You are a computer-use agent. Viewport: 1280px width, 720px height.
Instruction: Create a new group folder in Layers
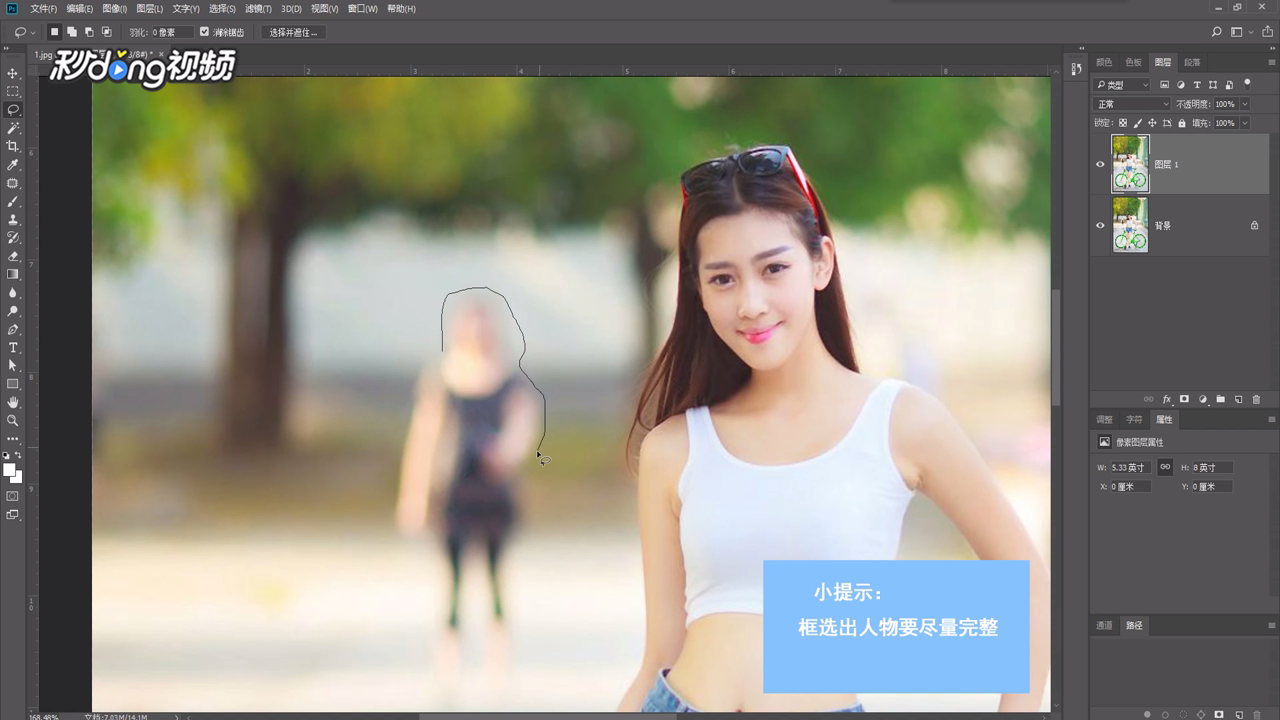pyautogui.click(x=1220, y=399)
